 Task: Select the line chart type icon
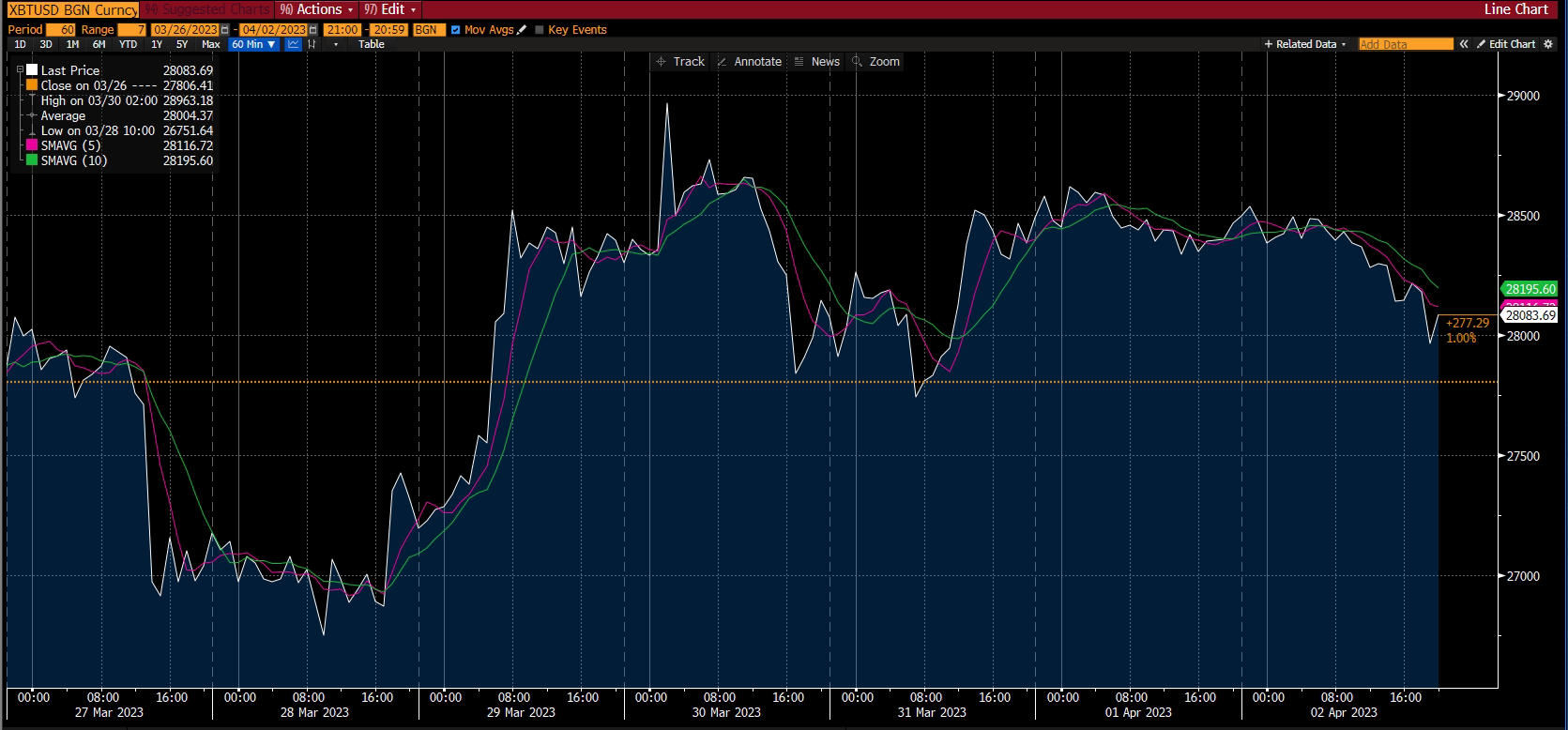[294, 44]
